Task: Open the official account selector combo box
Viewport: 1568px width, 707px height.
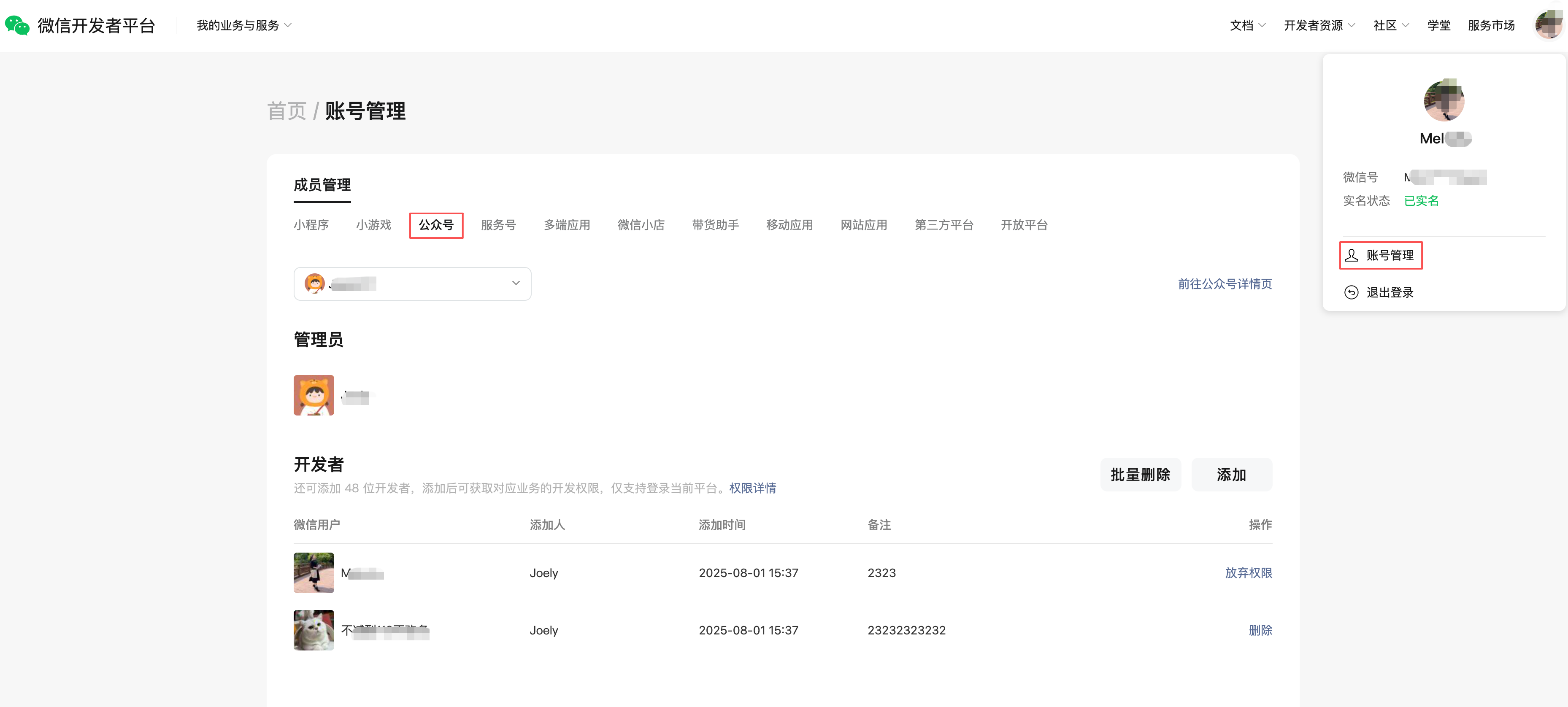Action: pyautogui.click(x=412, y=283)
